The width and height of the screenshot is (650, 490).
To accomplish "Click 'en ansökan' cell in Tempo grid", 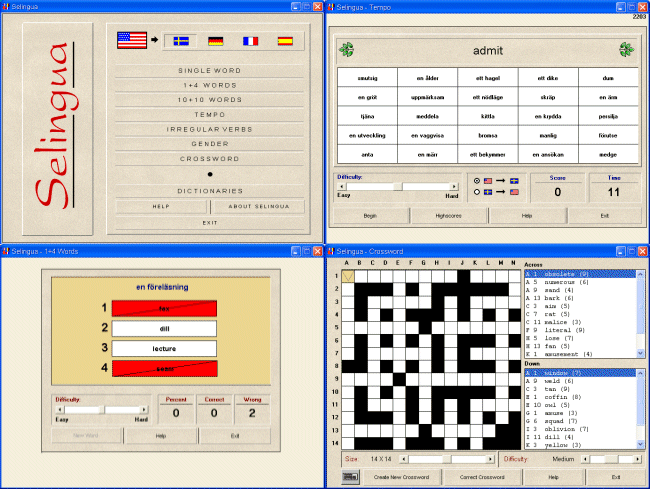I will [548, 155].
